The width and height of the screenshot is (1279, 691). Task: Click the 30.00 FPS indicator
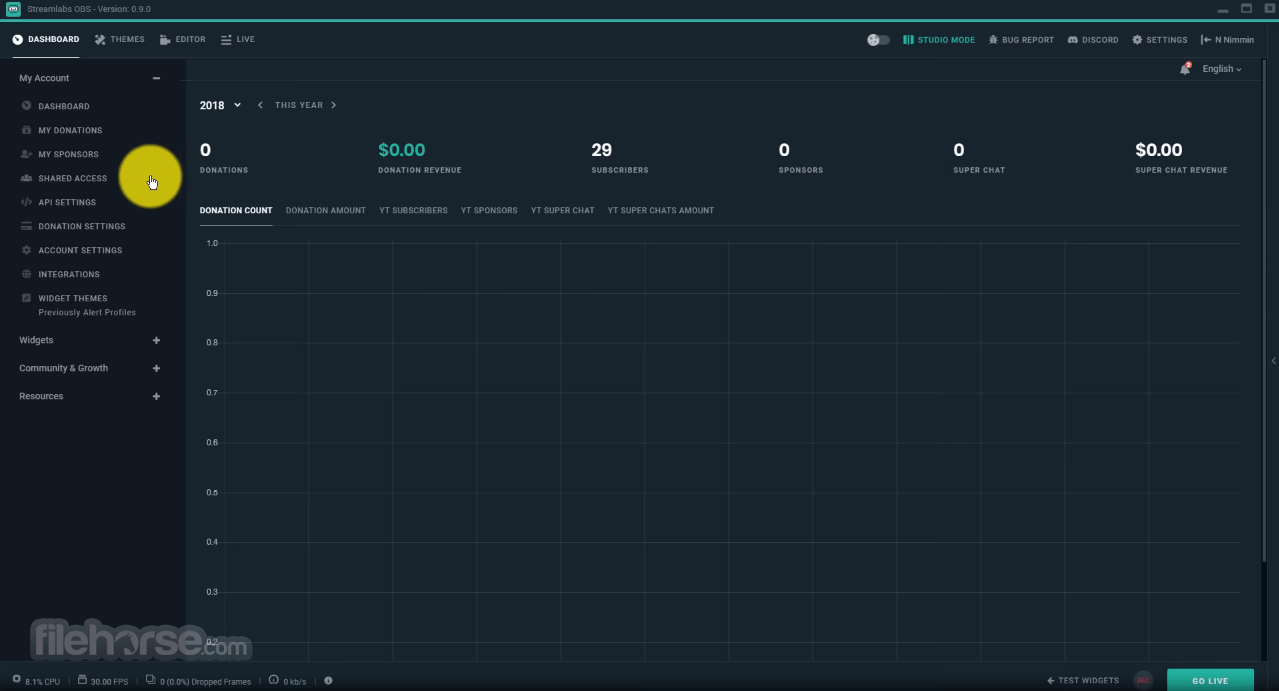click(x=104, y=681)
